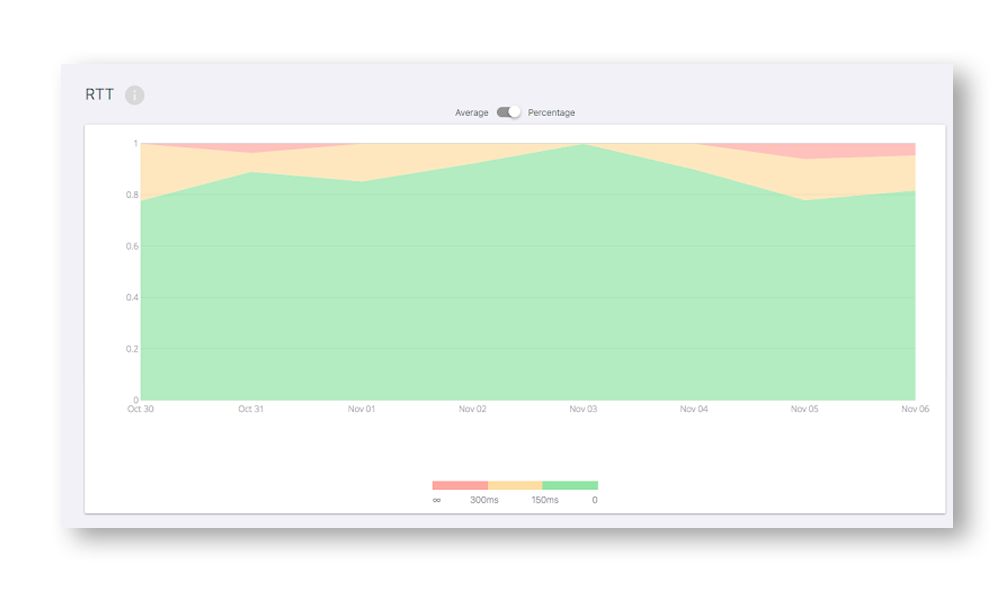
Task: Select the 150ms legend label
Action: (545, 497)
